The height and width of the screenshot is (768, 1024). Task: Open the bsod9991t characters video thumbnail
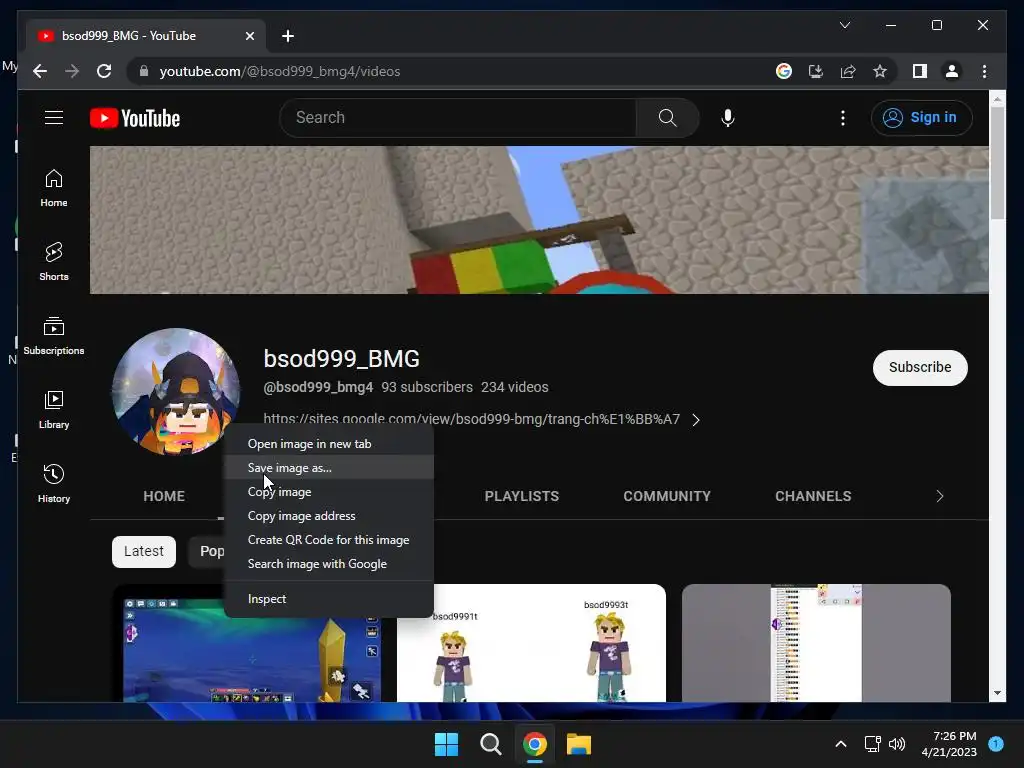coord(531,644)
